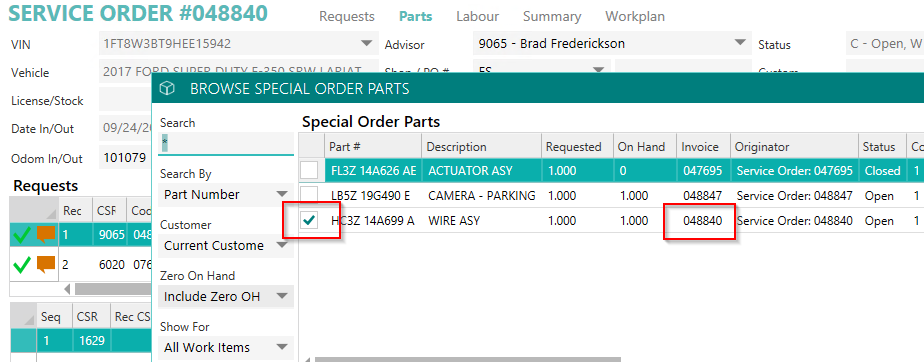
Task: Open the Workplan tab
Action: (635, 17)
